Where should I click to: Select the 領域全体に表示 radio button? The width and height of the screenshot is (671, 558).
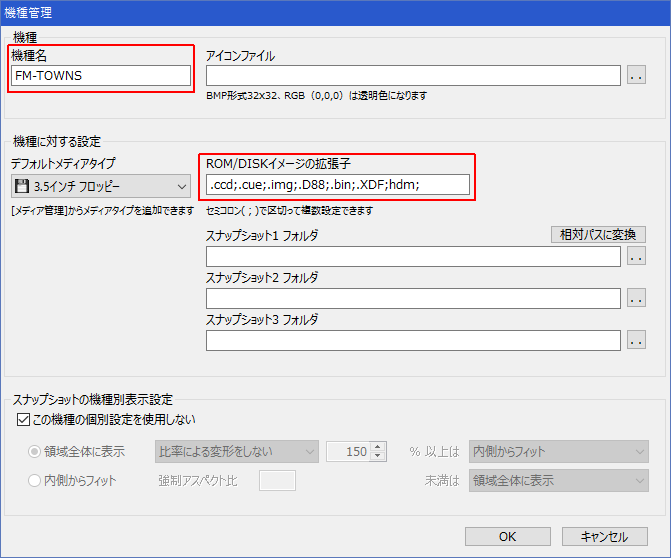[x=34, y=452]
